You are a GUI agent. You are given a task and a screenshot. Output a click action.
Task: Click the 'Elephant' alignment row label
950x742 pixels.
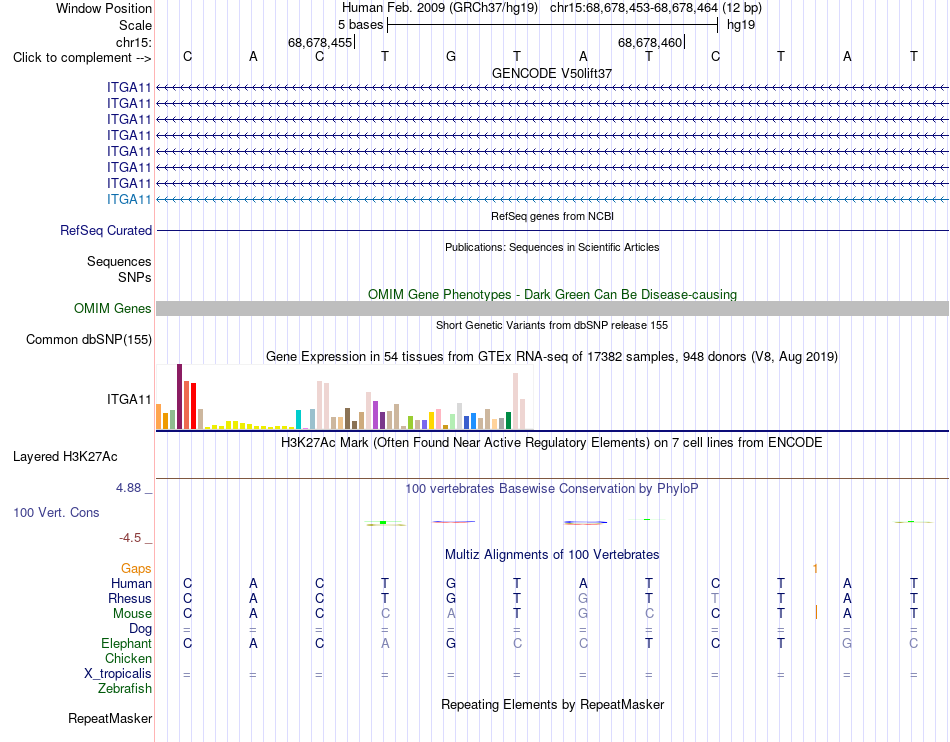click(127, 644)
